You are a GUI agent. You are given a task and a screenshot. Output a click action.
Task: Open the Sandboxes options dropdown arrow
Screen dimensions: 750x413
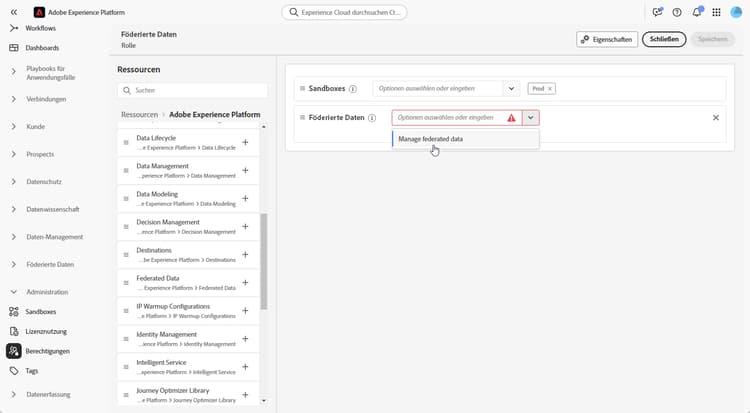pos(511,89)
